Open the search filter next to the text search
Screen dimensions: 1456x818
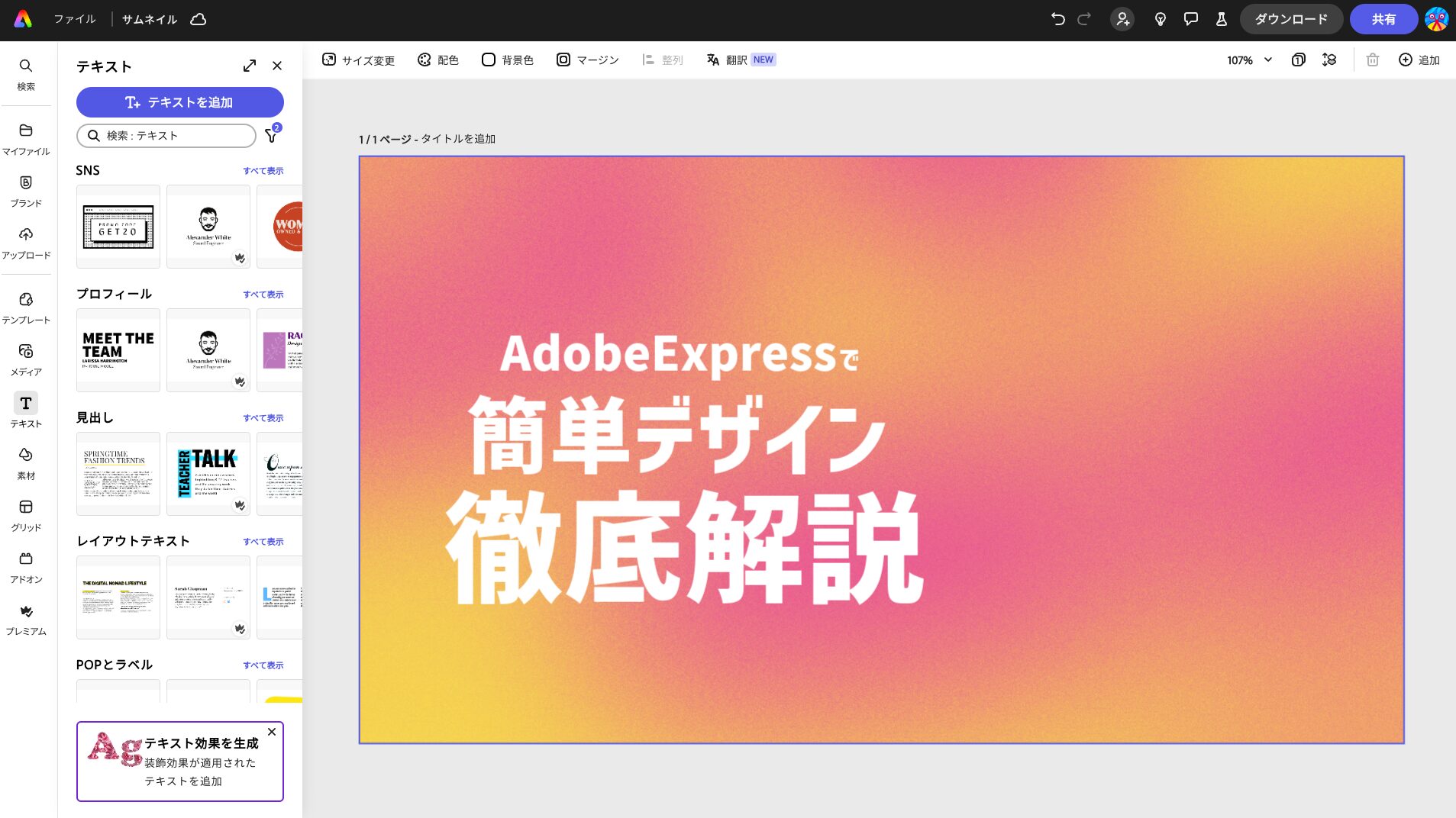(x=271, y=135)
